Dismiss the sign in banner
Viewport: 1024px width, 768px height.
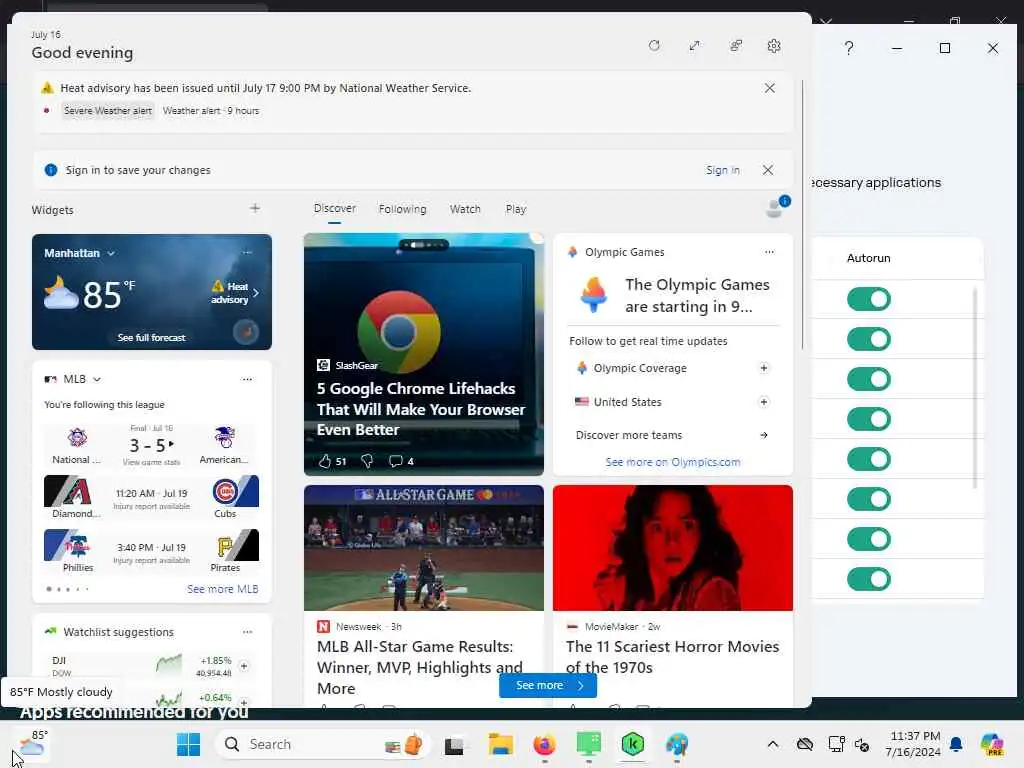click(768, 170)
